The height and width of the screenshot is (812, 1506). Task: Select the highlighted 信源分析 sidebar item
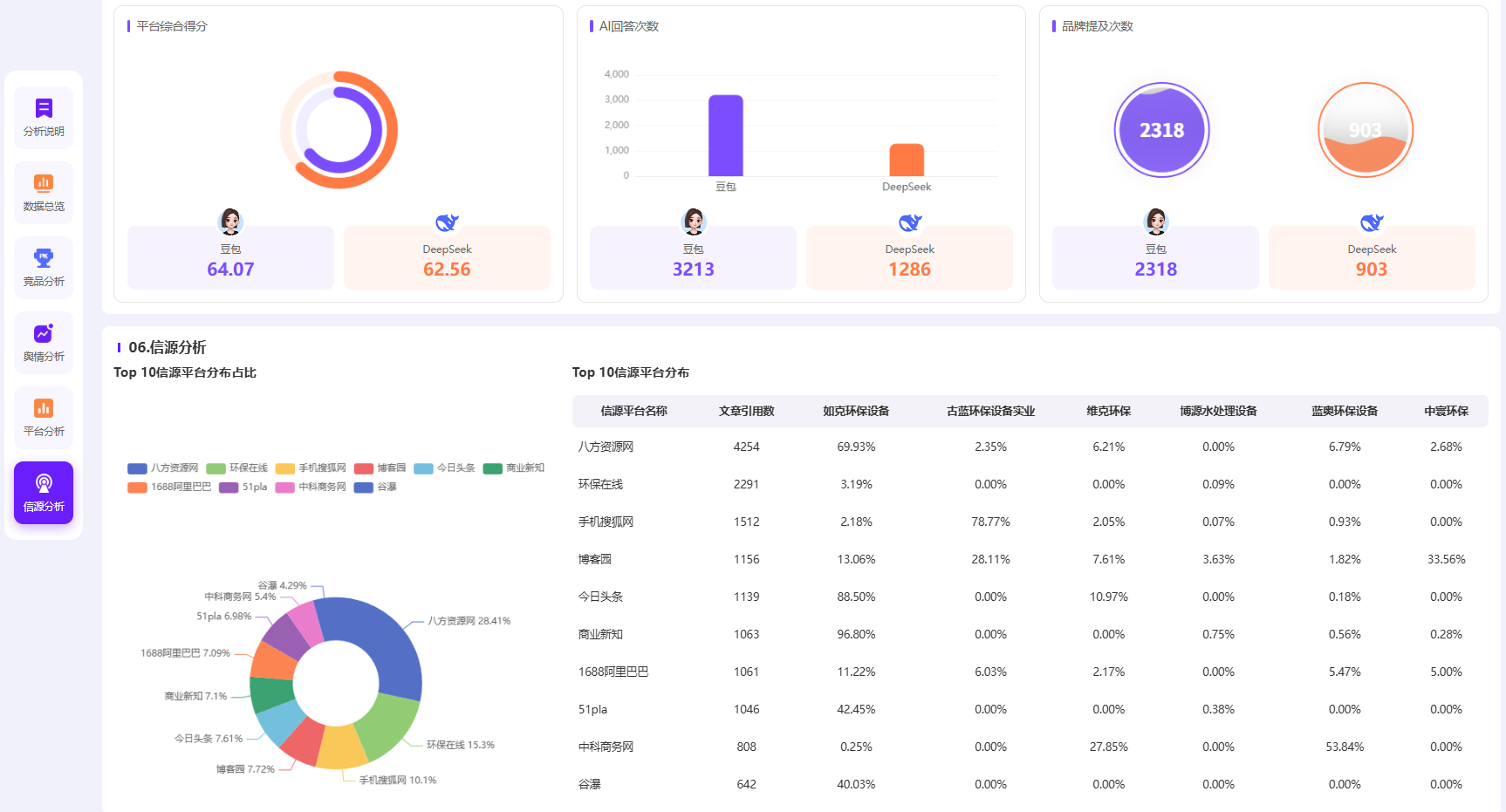click(x=44, y=493)
